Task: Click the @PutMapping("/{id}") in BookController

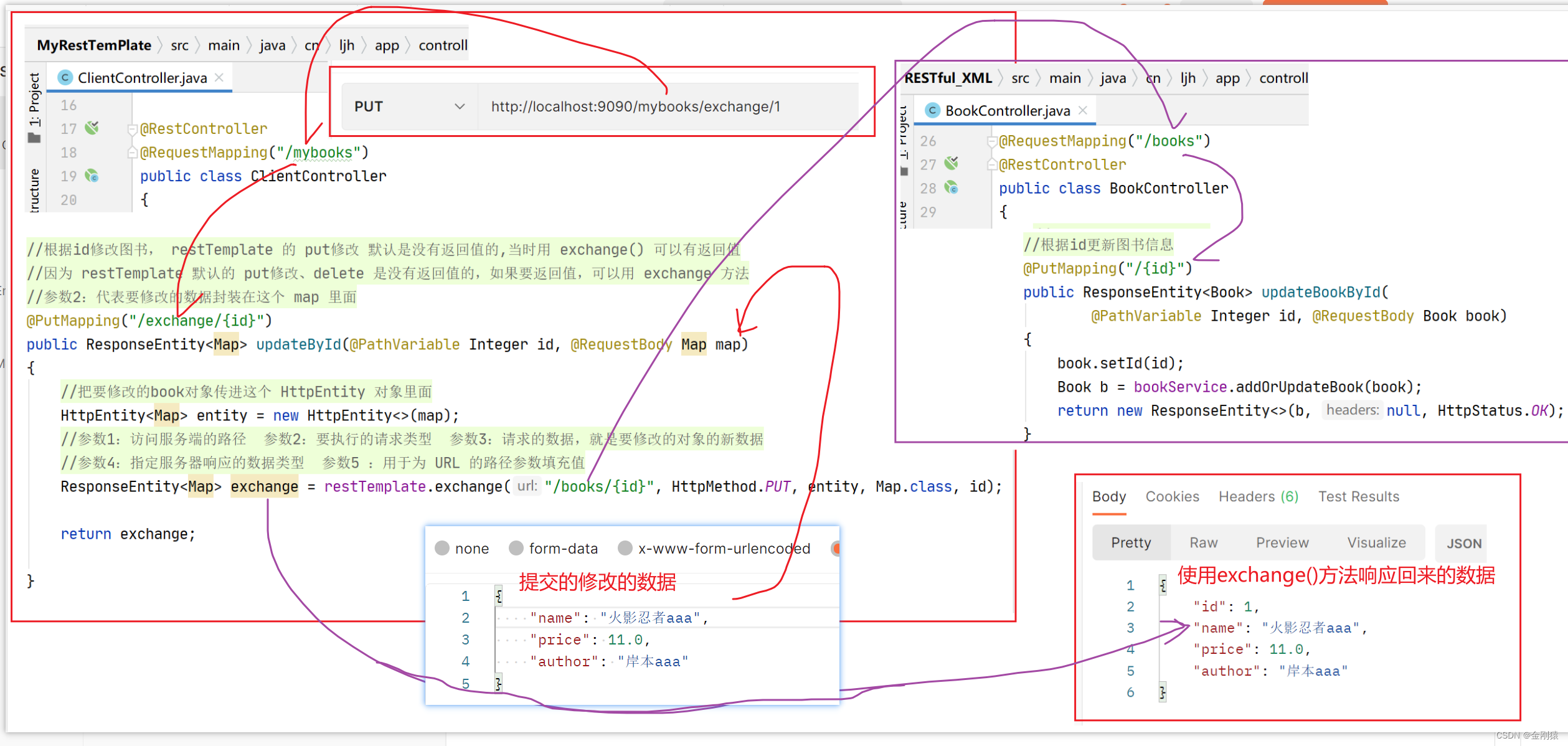Action: pyautogui.click(x=1108, y=268)
